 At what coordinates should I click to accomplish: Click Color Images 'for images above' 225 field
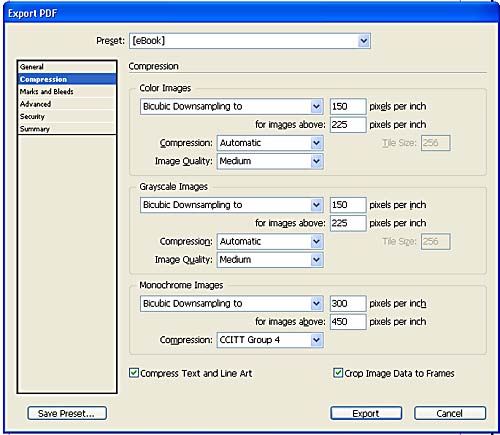coord(348,125)
